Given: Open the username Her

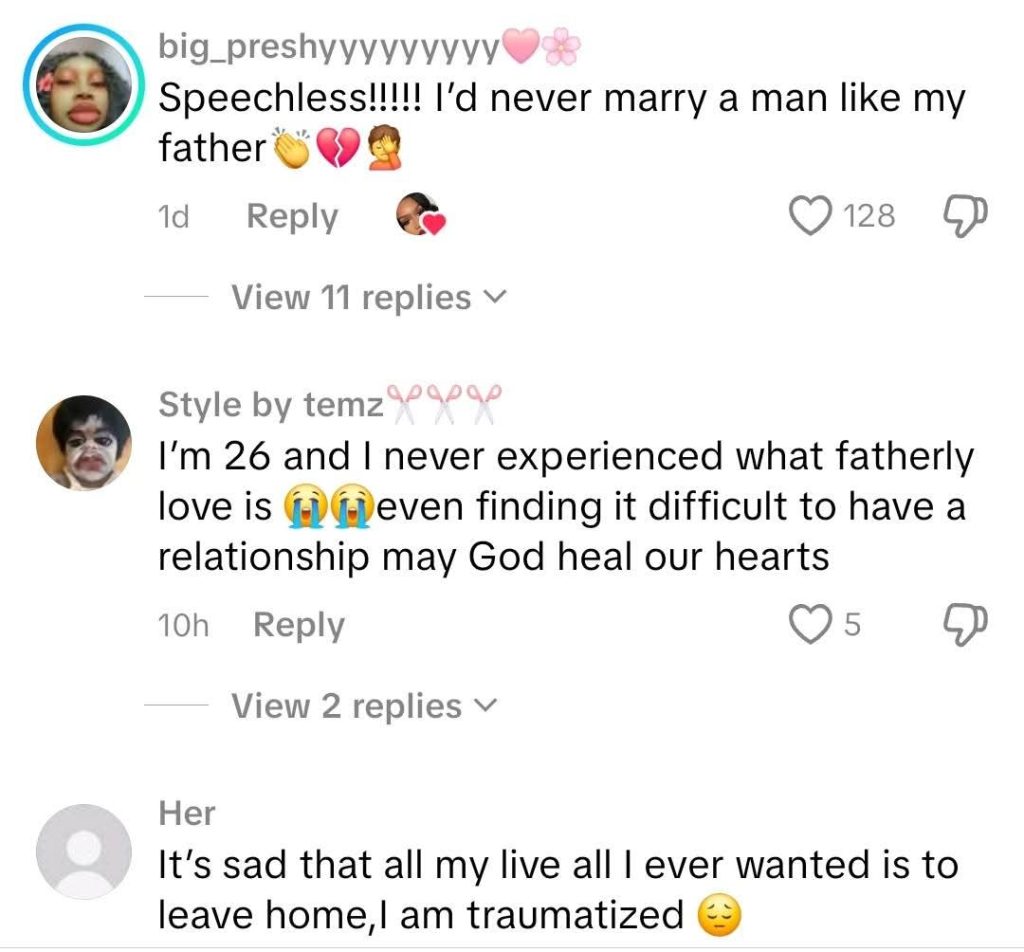Looking at the screenshot, I should [x=187, y=813].
